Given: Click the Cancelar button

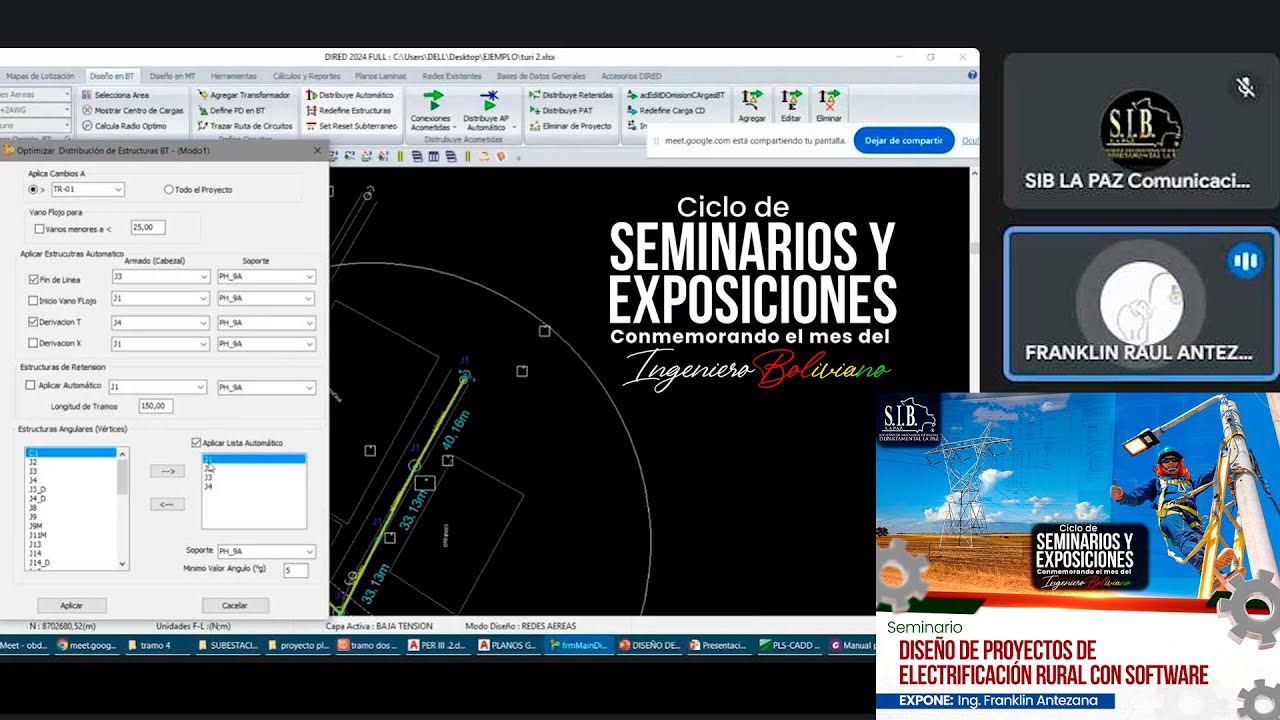Looking at the screenshot, I should (x=235, y=605).
